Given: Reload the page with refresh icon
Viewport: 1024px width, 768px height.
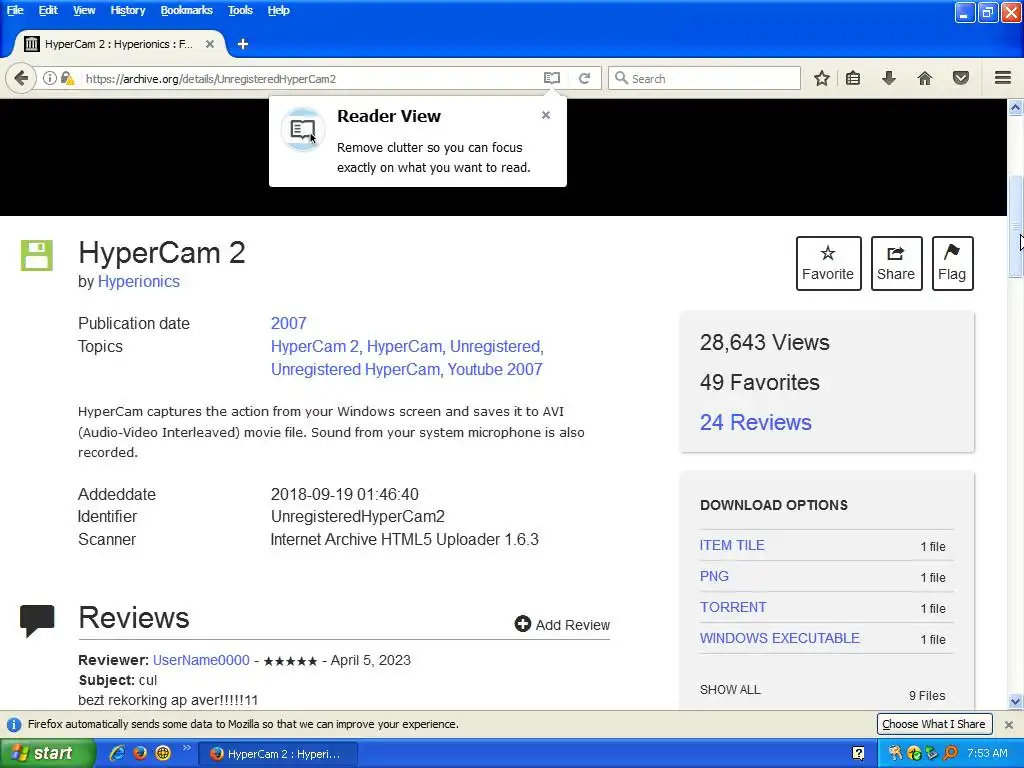Looking at the screenshot, I should (584, 78).
